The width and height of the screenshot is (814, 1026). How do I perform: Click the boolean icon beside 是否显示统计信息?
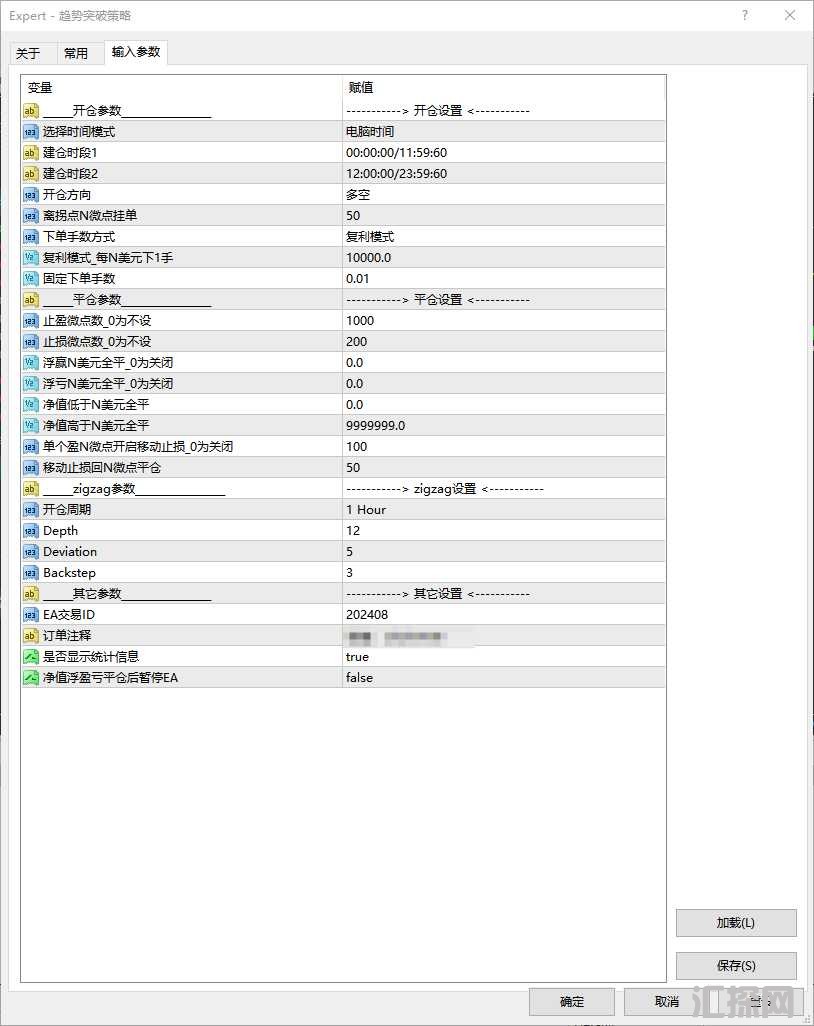(x=31, y=657)
